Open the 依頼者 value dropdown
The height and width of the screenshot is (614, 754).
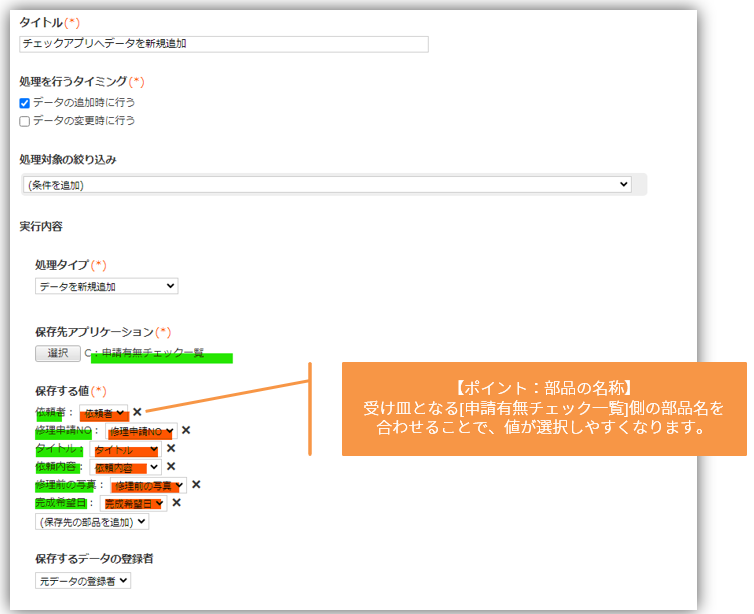pos(104,412)
